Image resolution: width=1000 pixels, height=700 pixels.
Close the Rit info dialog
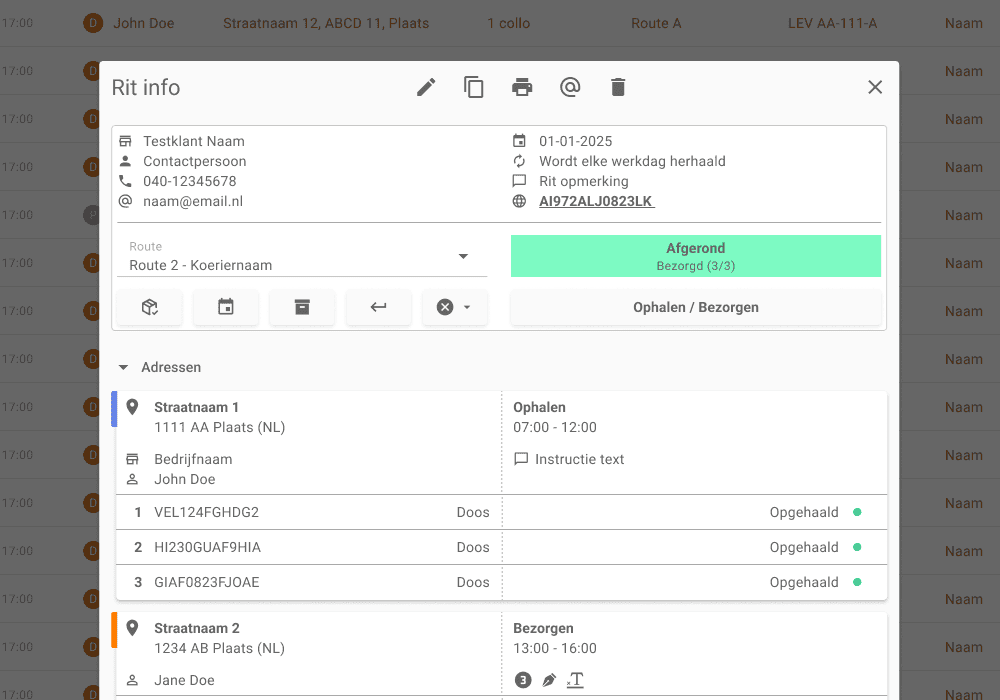(x=875, y=87)
